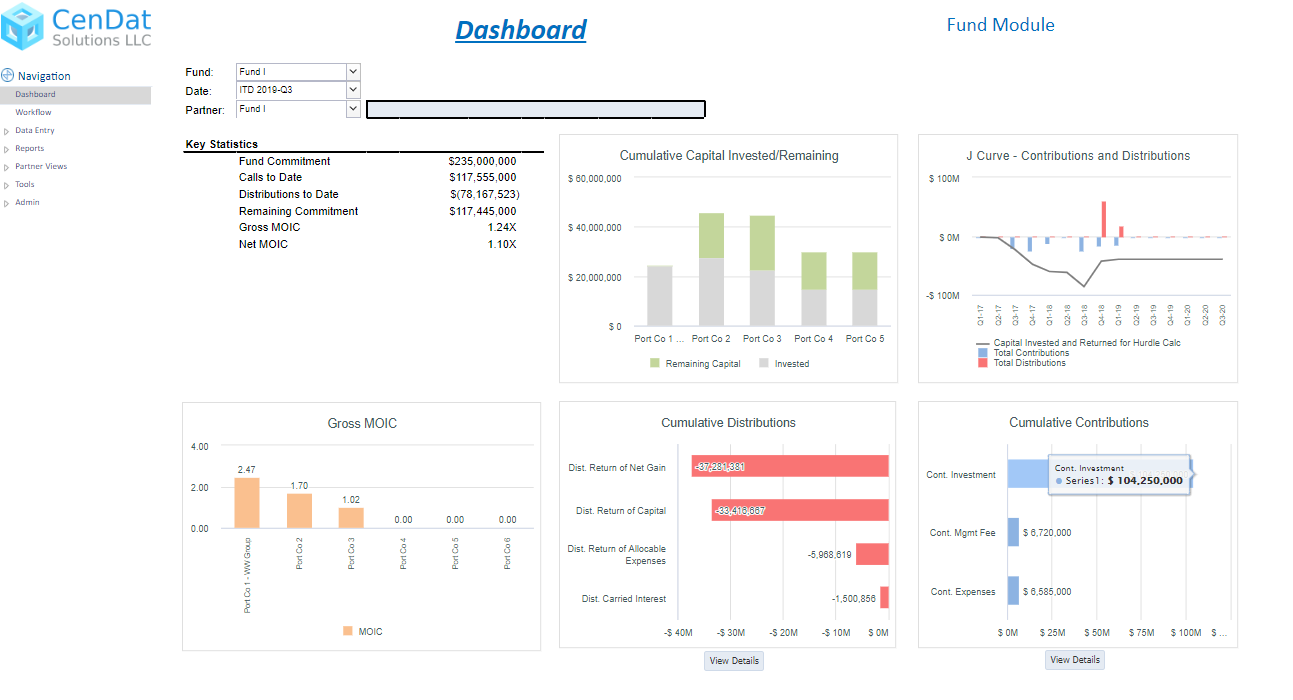Open the Date dropdown showing ITD 2019-Q3
The image size is (1293, 700).
coord(352,90)
